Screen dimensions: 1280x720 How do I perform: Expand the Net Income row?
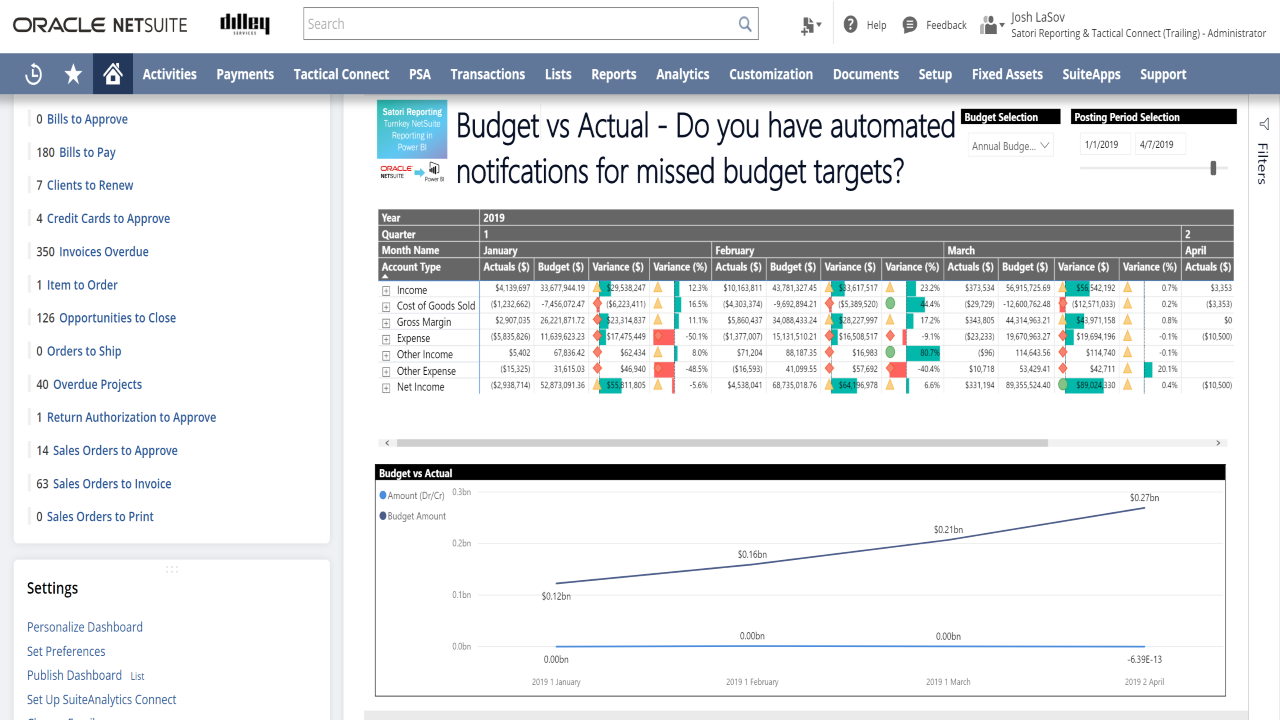pos(386,387)
